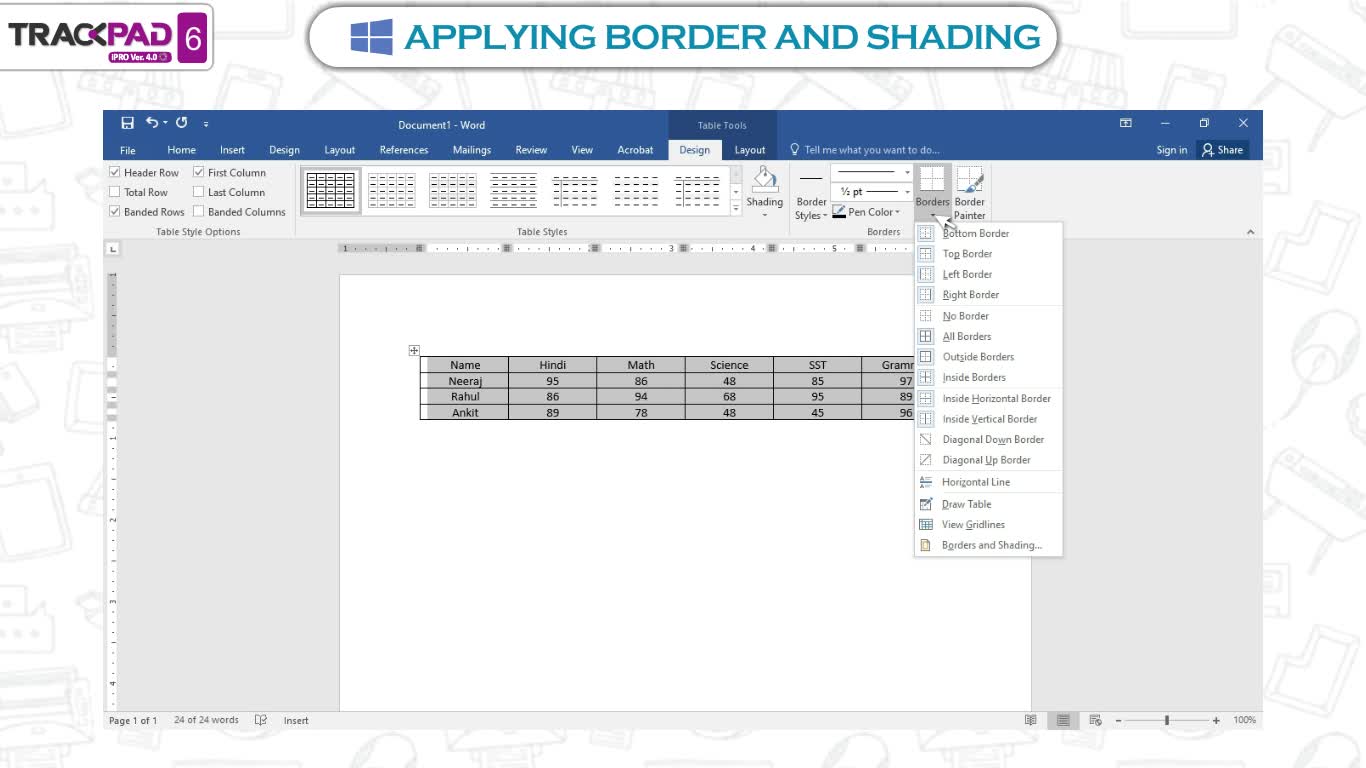1366x768 pixels.
Task: Apply Outside Borders option
Action: tap(988, 357)
